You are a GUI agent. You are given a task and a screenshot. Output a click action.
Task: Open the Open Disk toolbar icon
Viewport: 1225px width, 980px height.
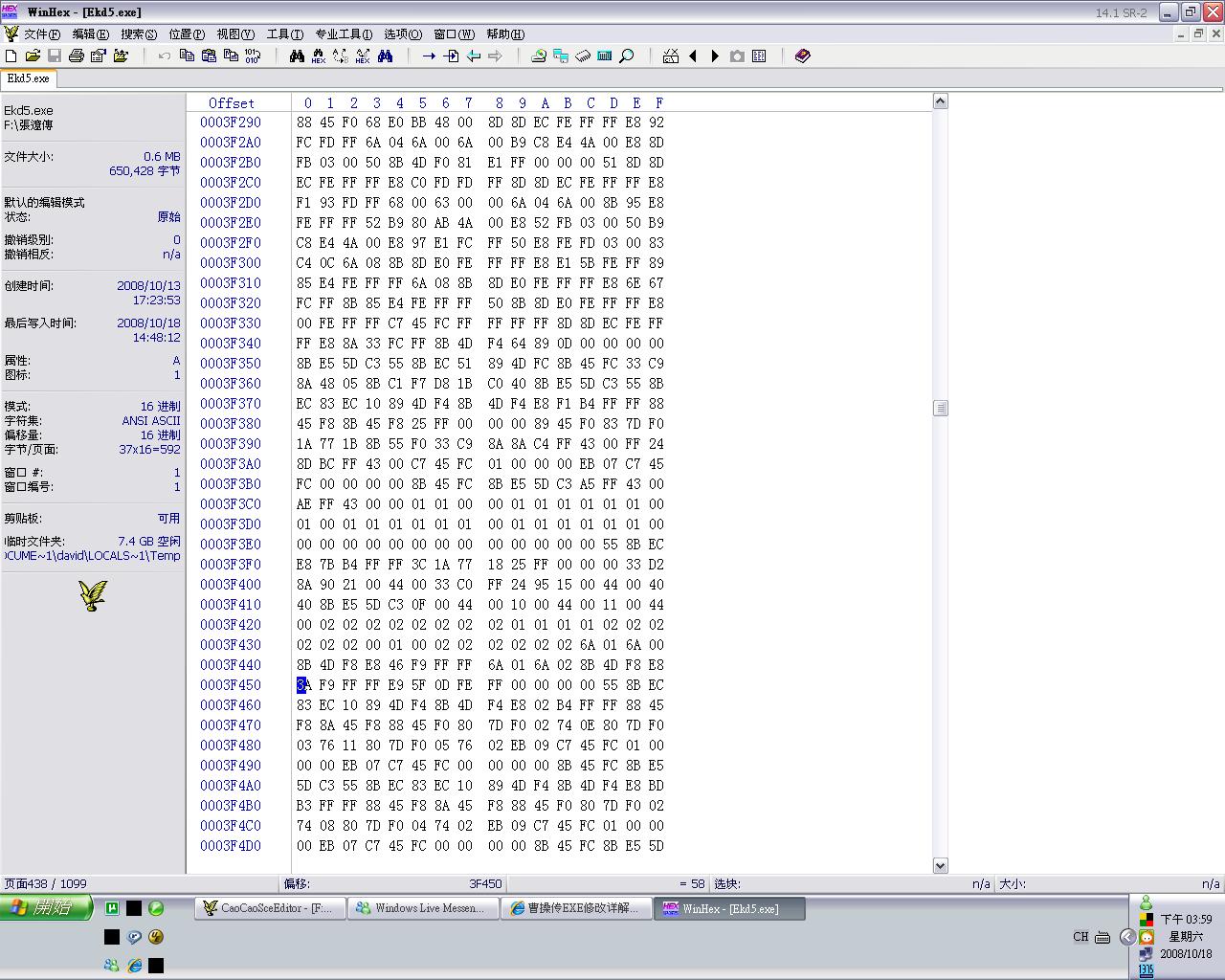point(539,56)
